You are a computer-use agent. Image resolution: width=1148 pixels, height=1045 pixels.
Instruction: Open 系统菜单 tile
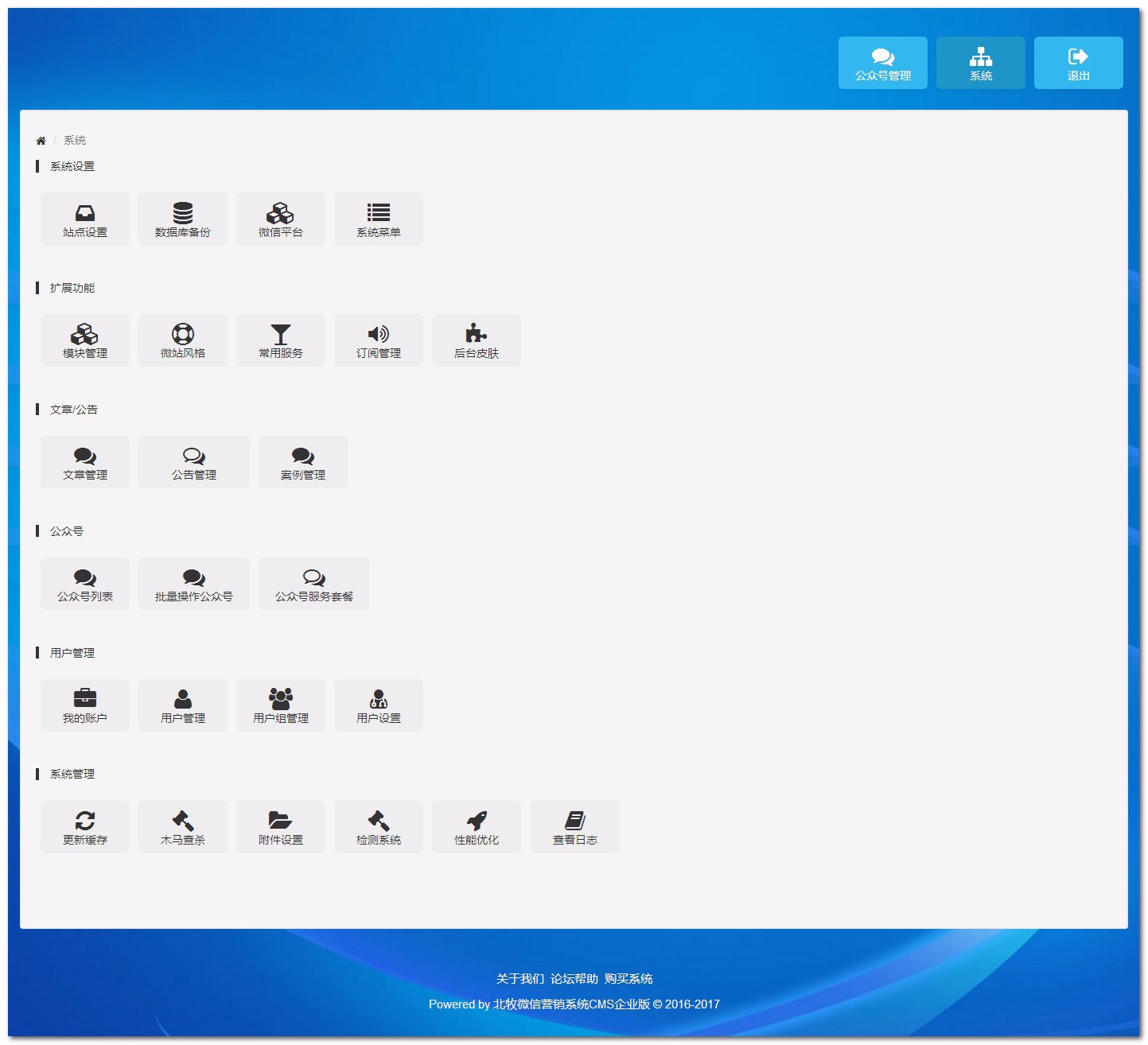tap(379, 219)
